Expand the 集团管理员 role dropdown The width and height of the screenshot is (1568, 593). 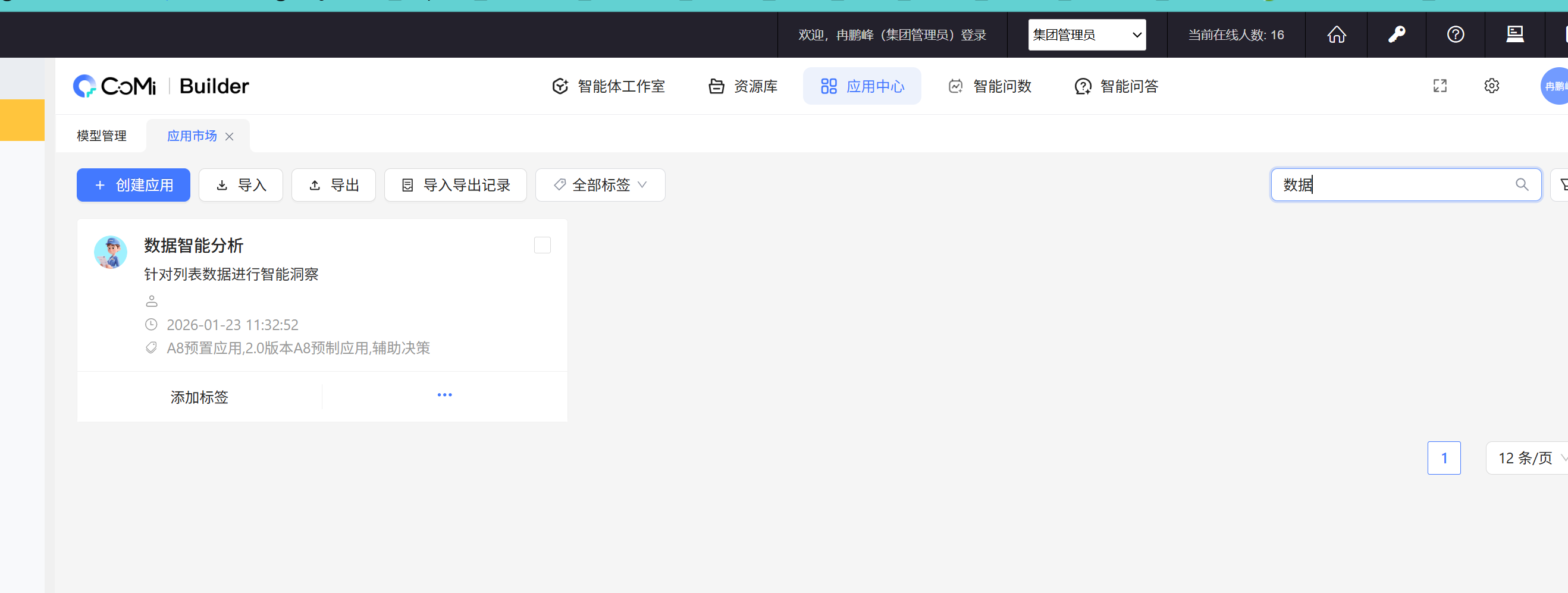point(1087,34)
